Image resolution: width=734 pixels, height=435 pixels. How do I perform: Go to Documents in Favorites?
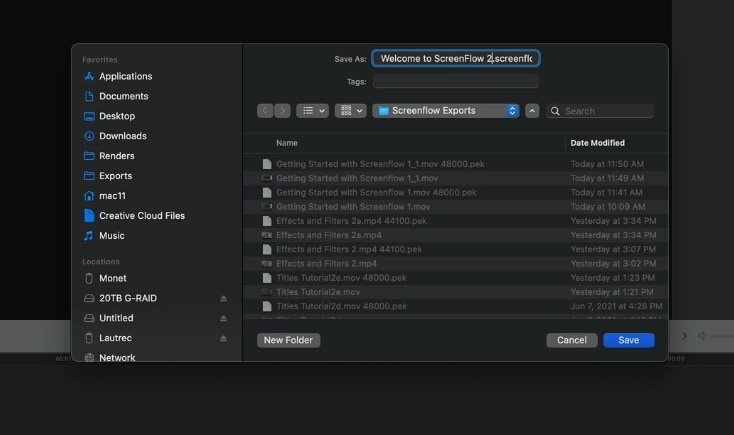(123, 96)
